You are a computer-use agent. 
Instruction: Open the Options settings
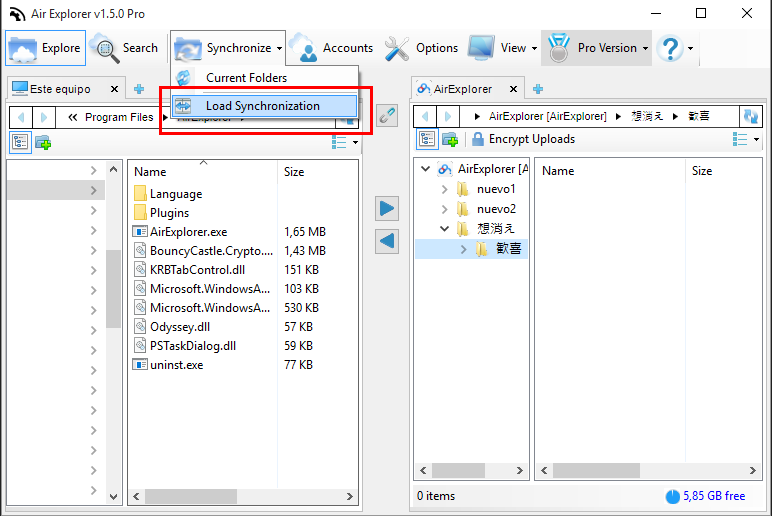[x=421, y=48]
